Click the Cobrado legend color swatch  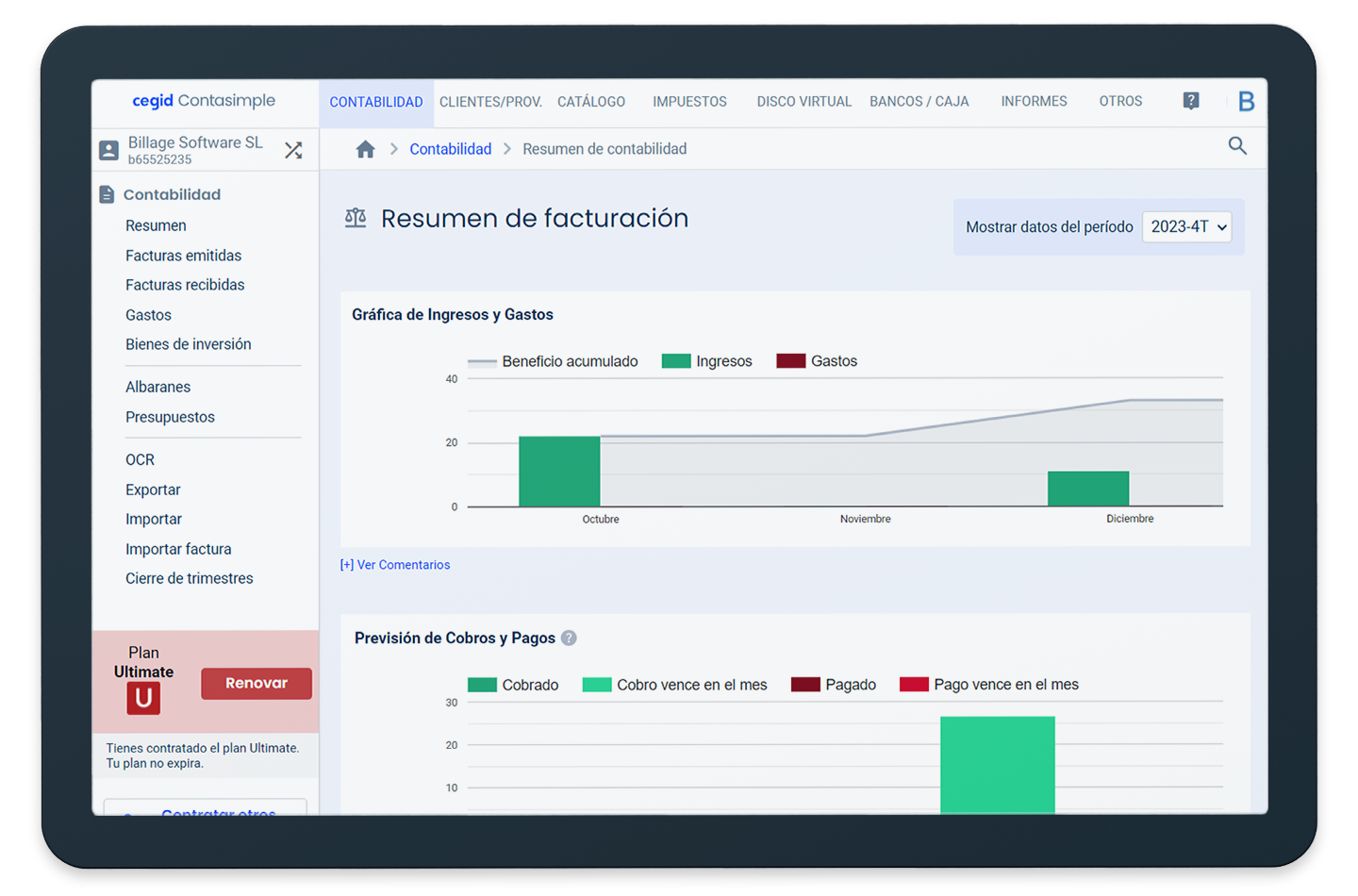[482, 685]
